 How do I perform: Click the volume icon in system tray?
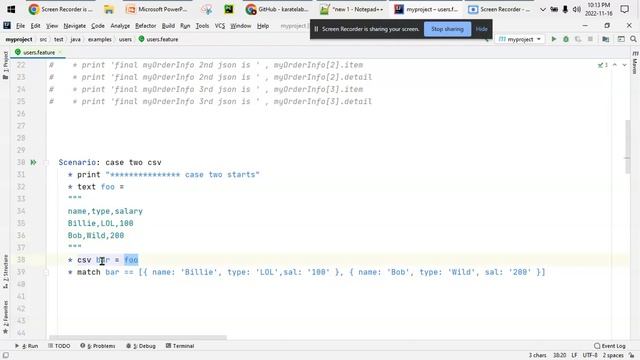tap(576, 9)
